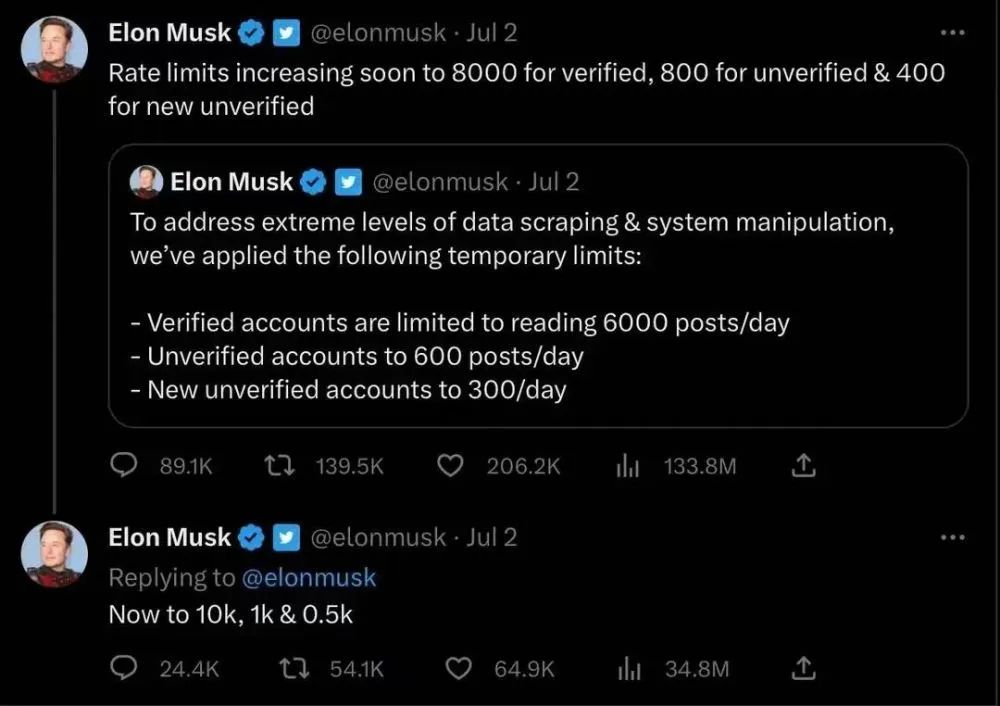Viewport: 1000px width, 706px height.
Task: Click the share icon on the quoted tweet
Action: pyautogui.click(x=803, y=465)
